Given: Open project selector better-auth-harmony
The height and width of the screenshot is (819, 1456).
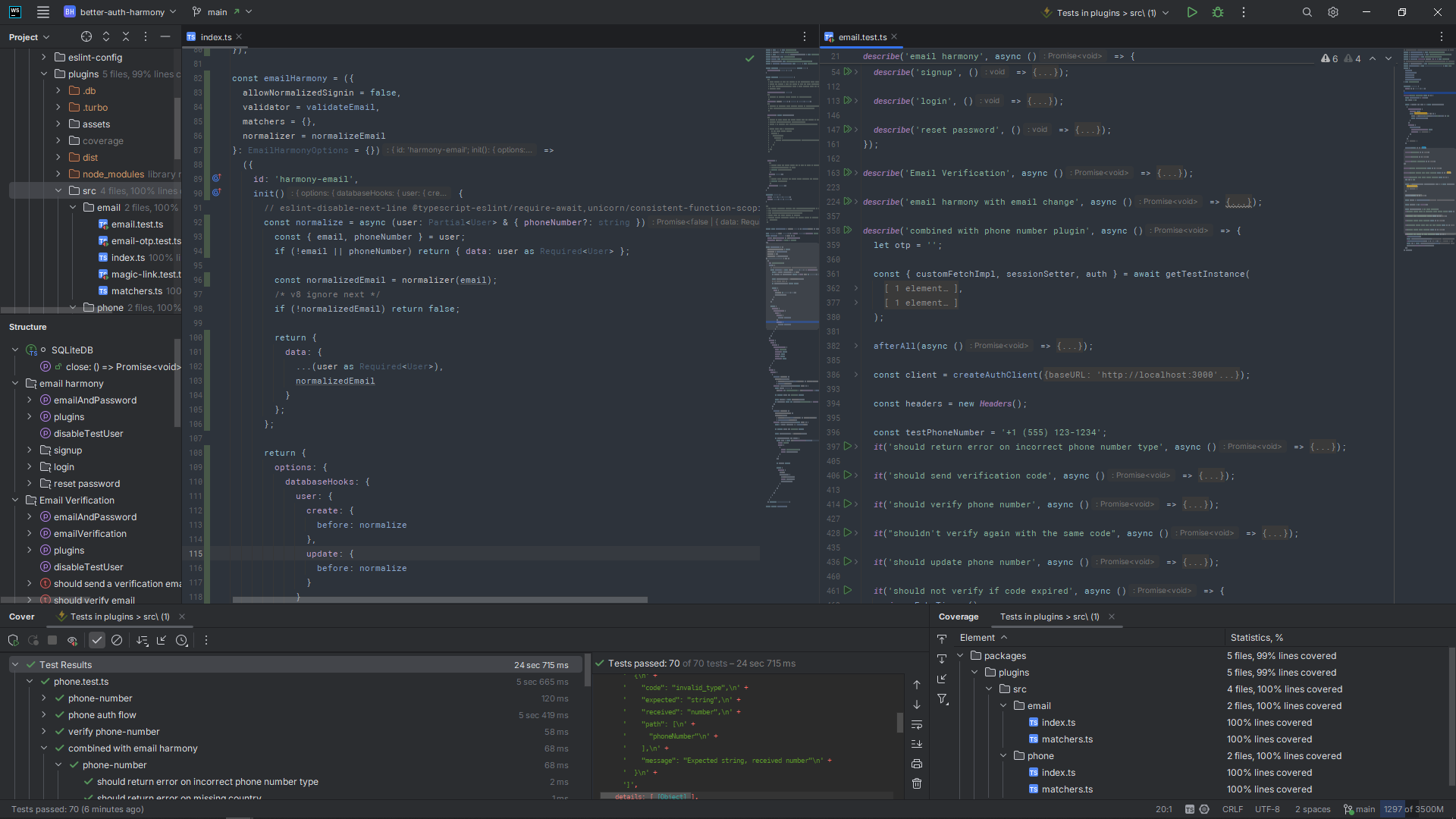Looking at the screenshot, I should 121,12.
